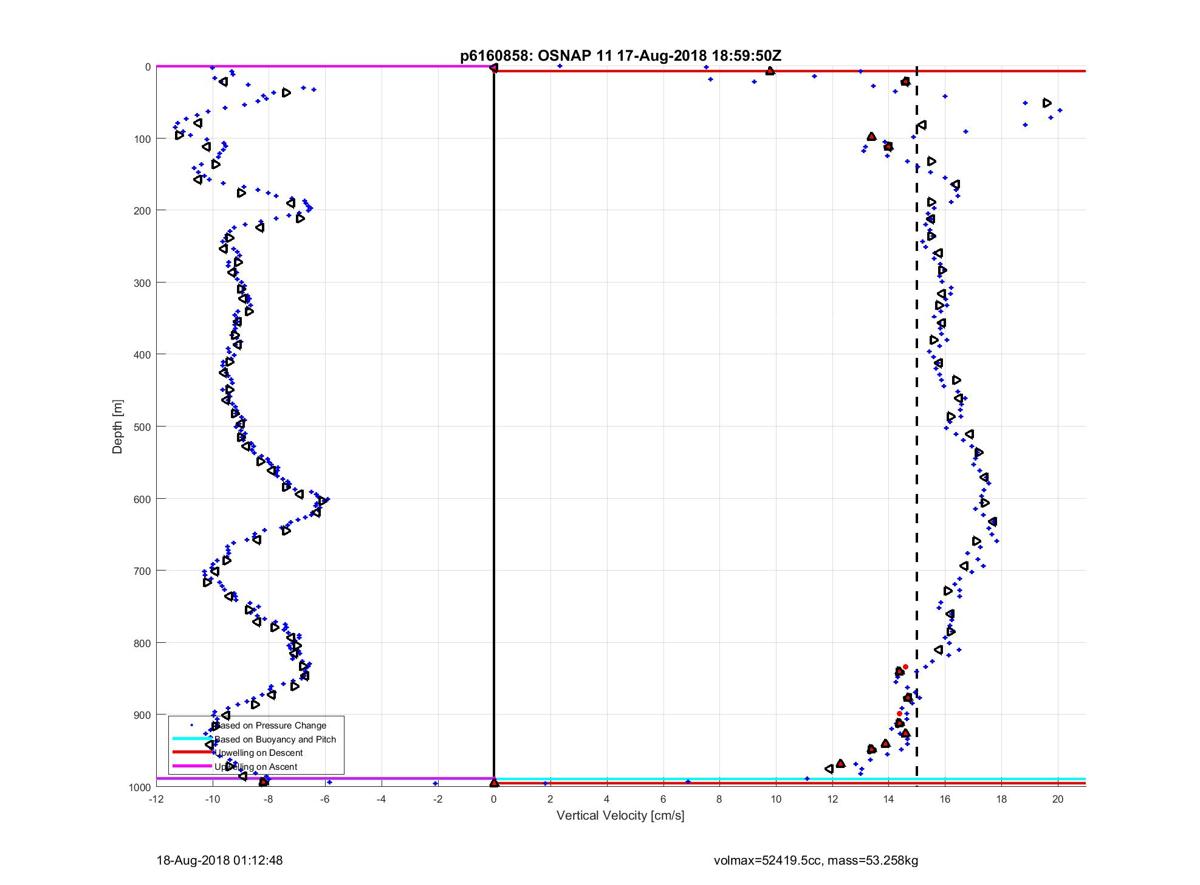
Task: Click the magenta line swatch in the legend
Action: click(192, 766)
